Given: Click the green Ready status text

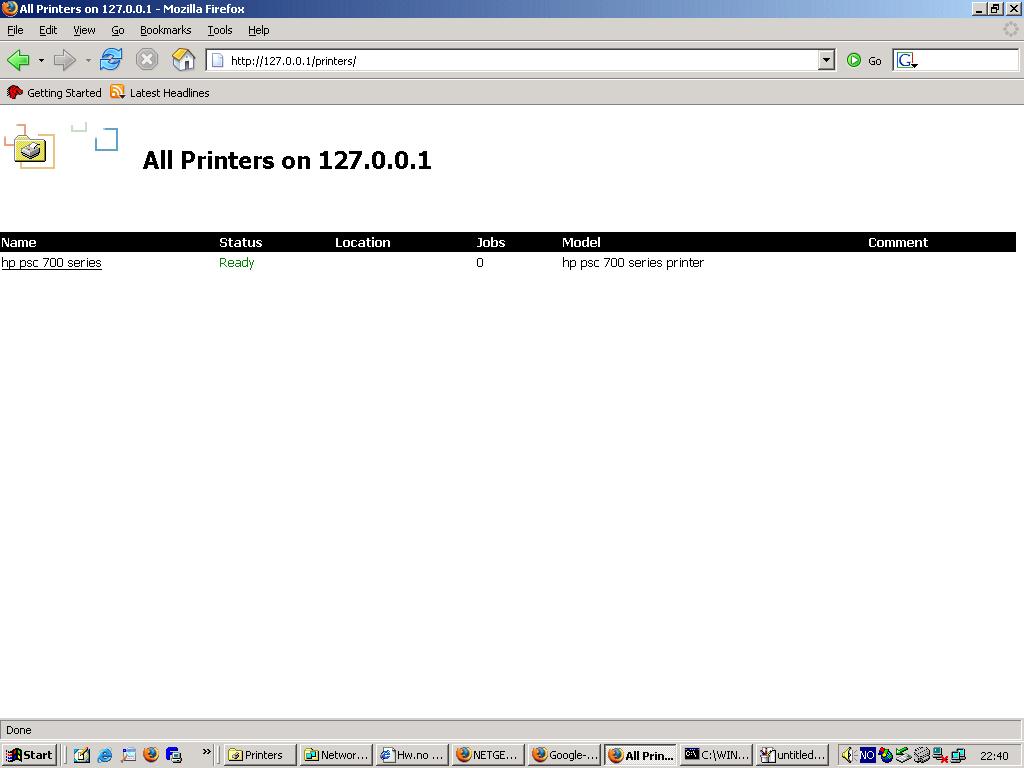Looking at the screenshot, I should [x=236, y=263].
